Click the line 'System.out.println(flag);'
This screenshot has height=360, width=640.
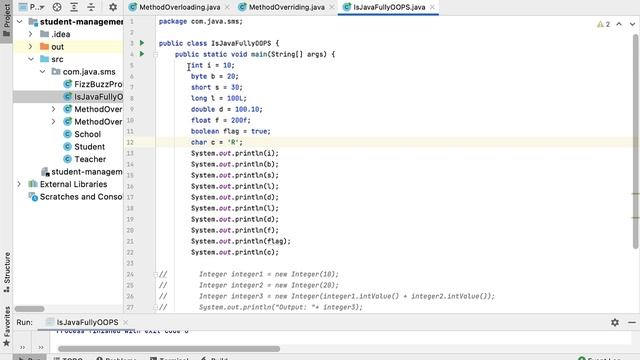(x=241, y=242)
